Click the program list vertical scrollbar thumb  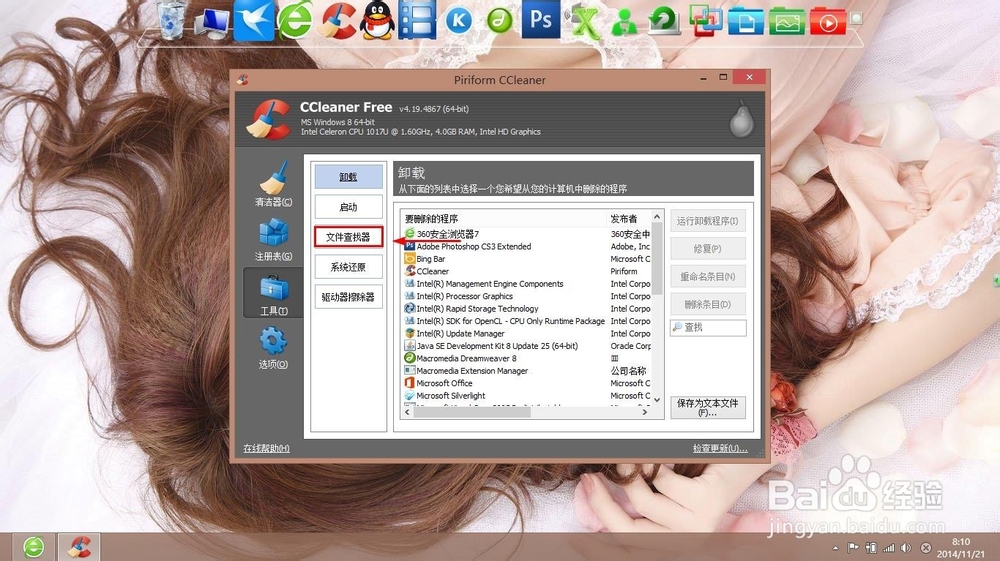(657, 258)
